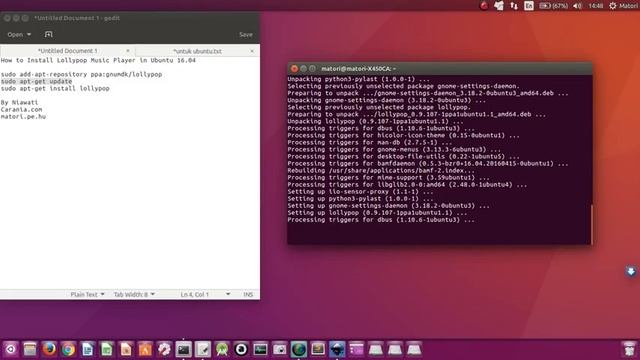The width and height of the screenshot is (640, 360).
Task: Click the 'How to Install Lollypop Music Player' line
Action: (98, 60)
